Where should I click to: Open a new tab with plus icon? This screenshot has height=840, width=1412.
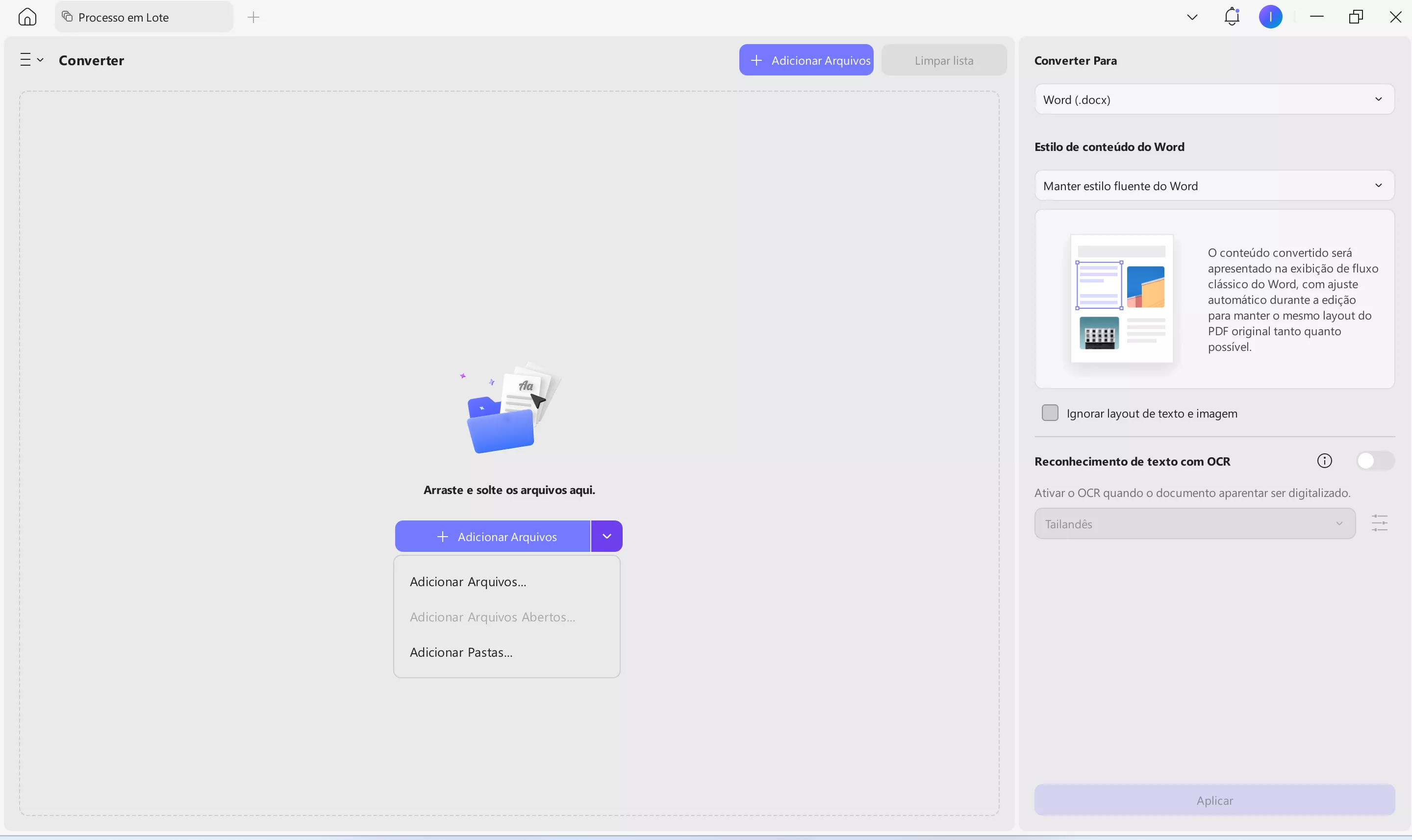(253, 17)
